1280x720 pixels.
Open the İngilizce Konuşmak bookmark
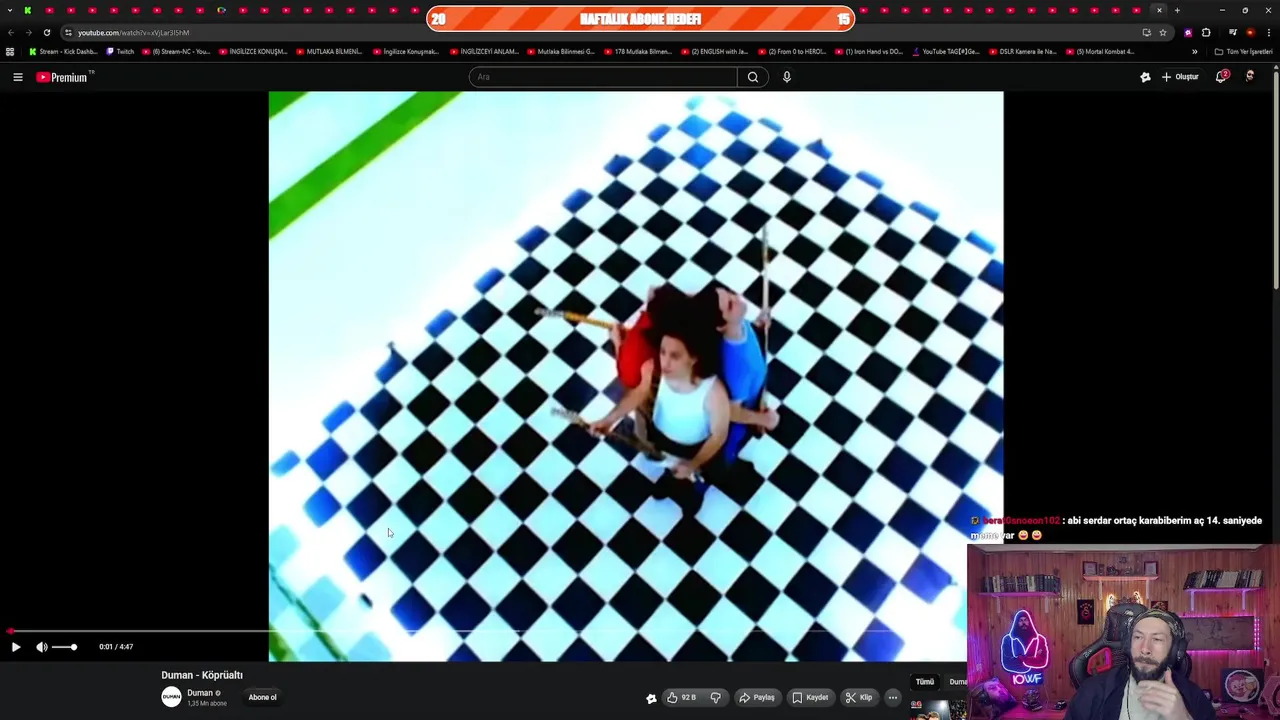click(x=405, y=51)
